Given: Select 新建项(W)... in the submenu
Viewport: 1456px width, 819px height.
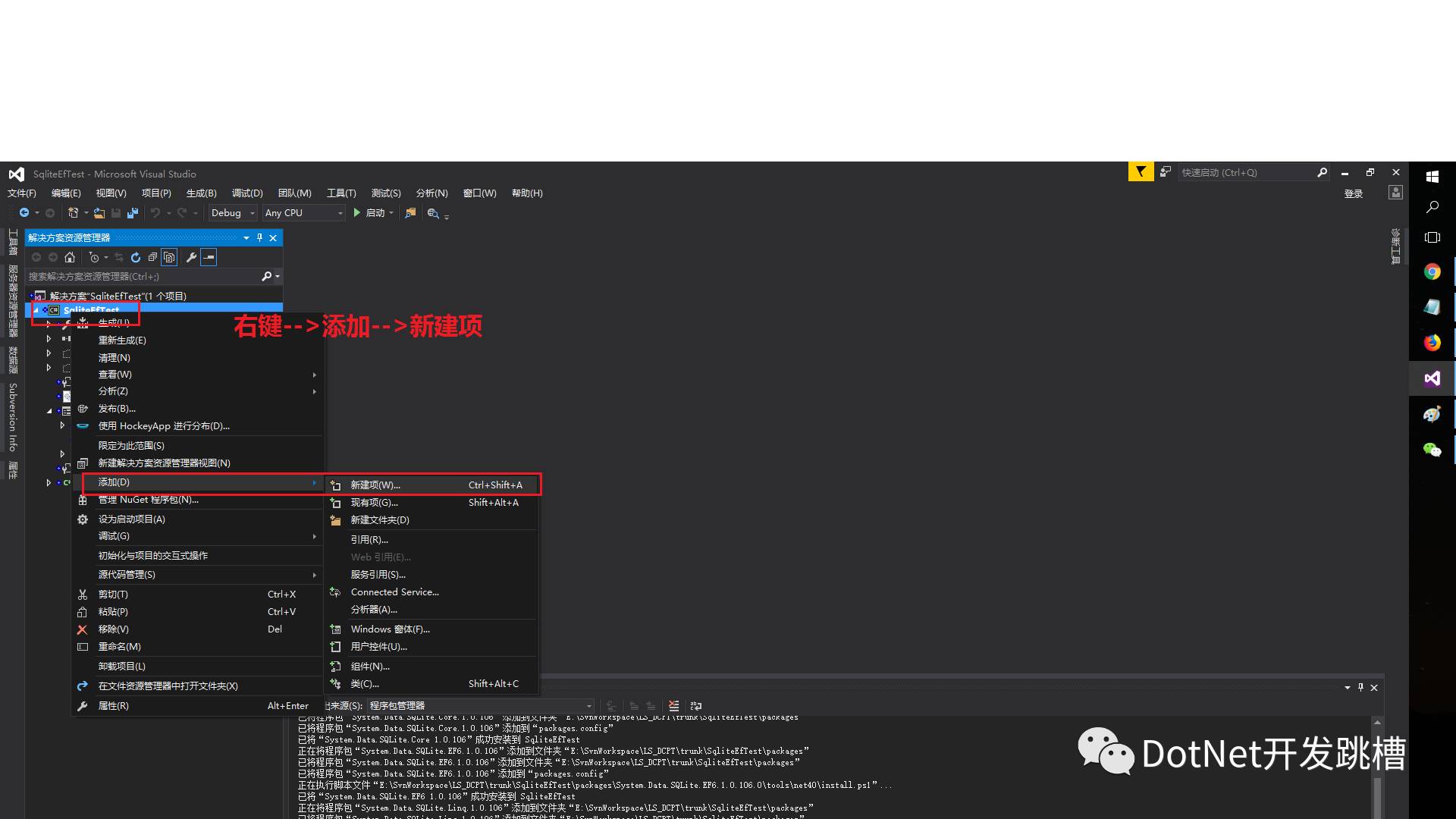Looking at the screenshot, I should (x=432, y=485).
